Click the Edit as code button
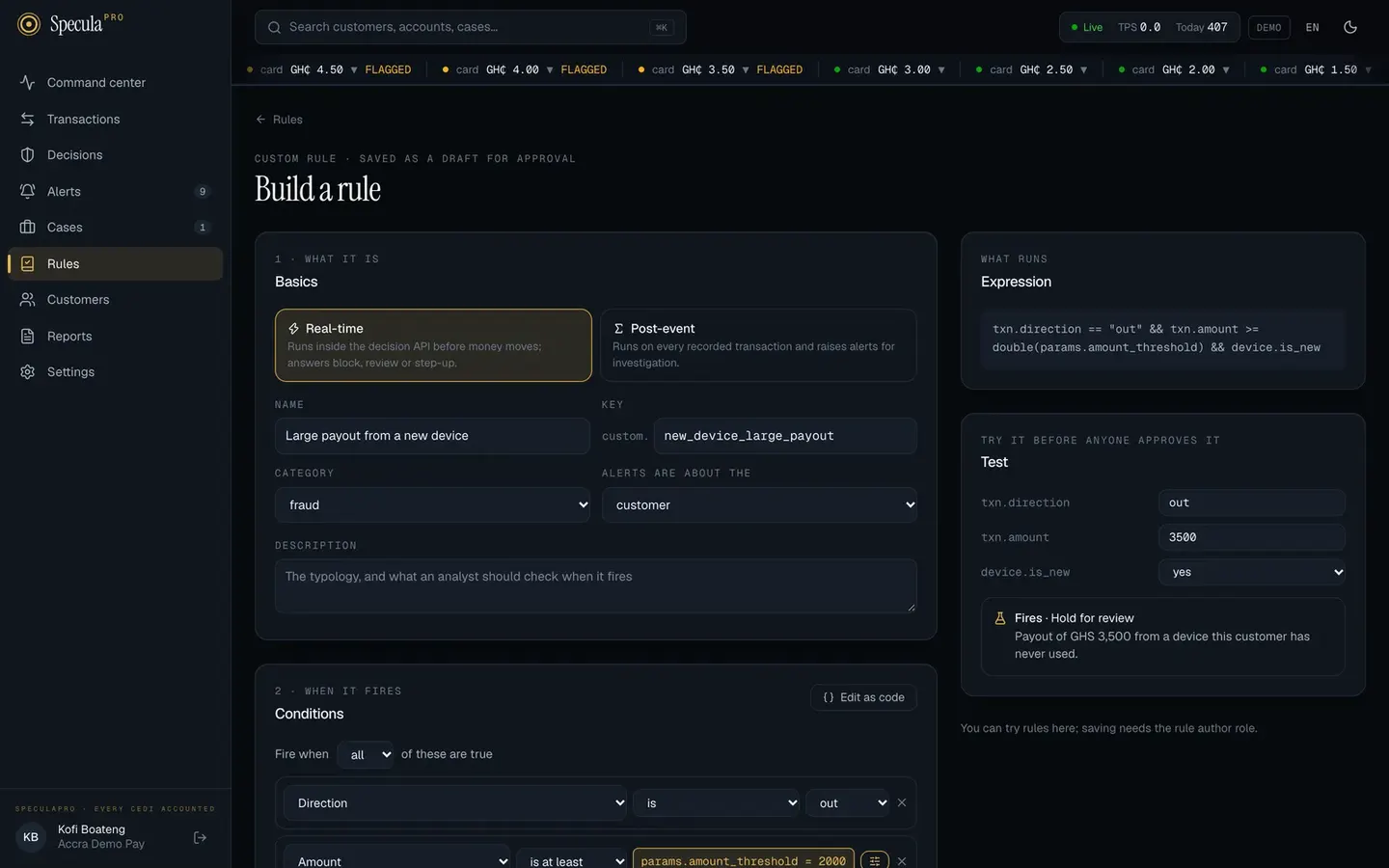 863,697
